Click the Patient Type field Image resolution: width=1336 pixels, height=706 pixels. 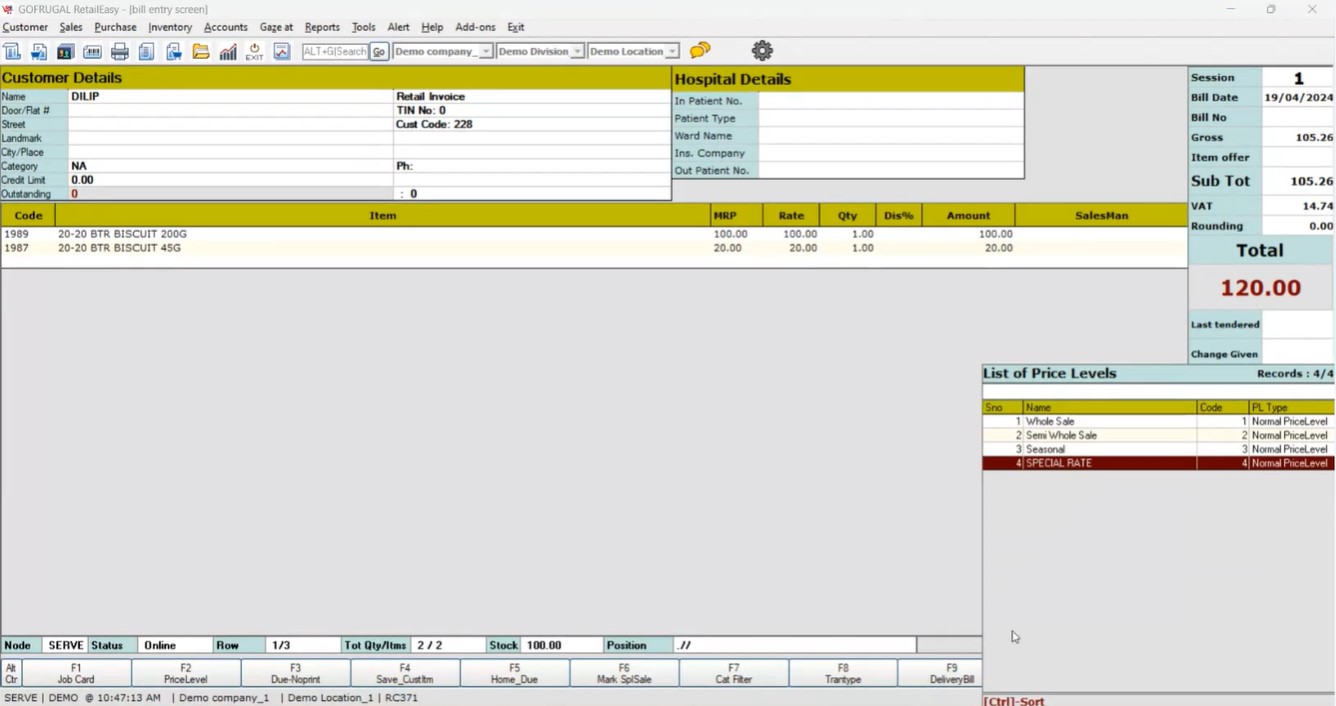[x=890, y=118]
